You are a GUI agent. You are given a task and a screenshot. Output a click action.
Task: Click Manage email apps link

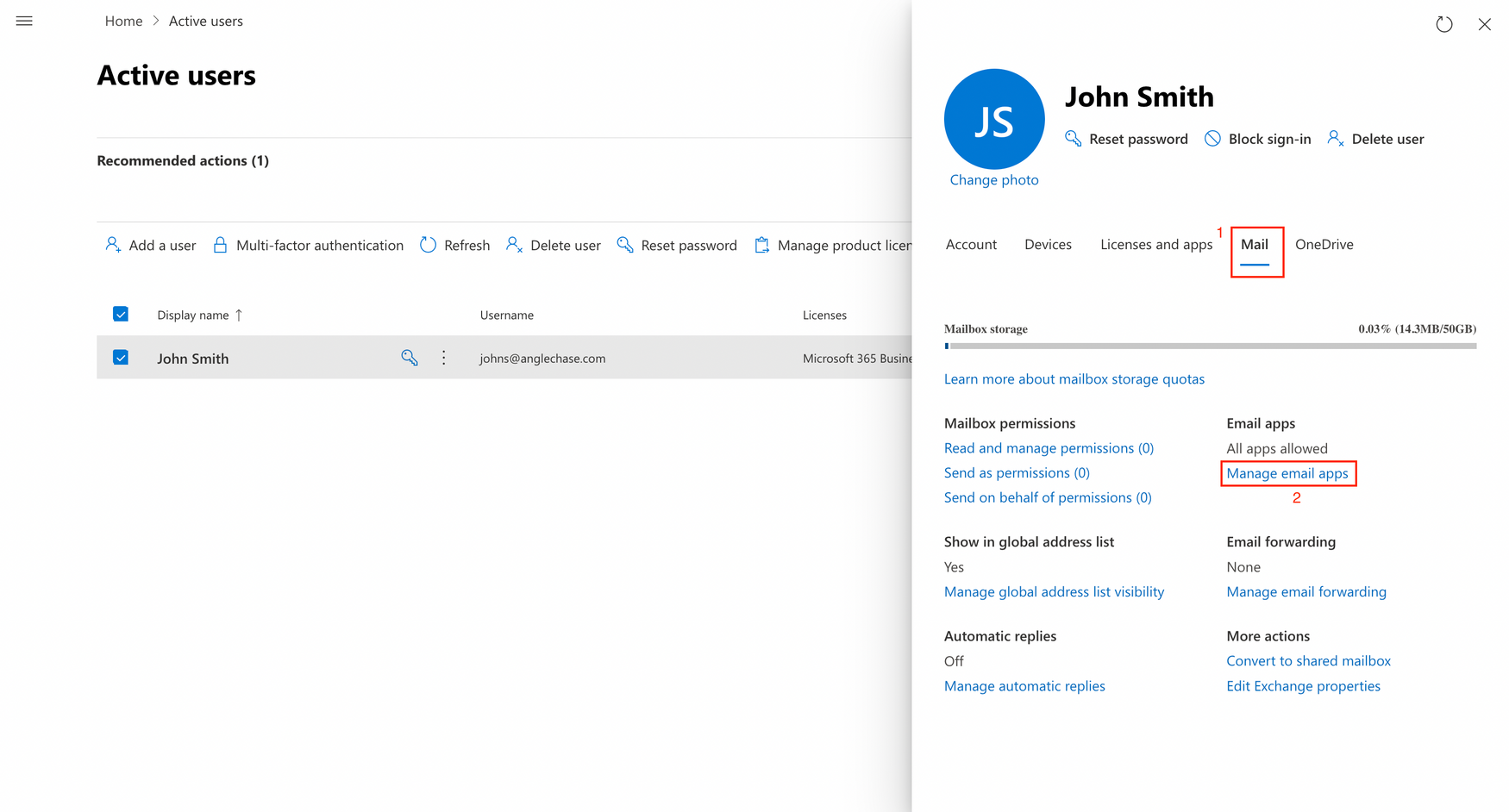tap(1287, 473)
